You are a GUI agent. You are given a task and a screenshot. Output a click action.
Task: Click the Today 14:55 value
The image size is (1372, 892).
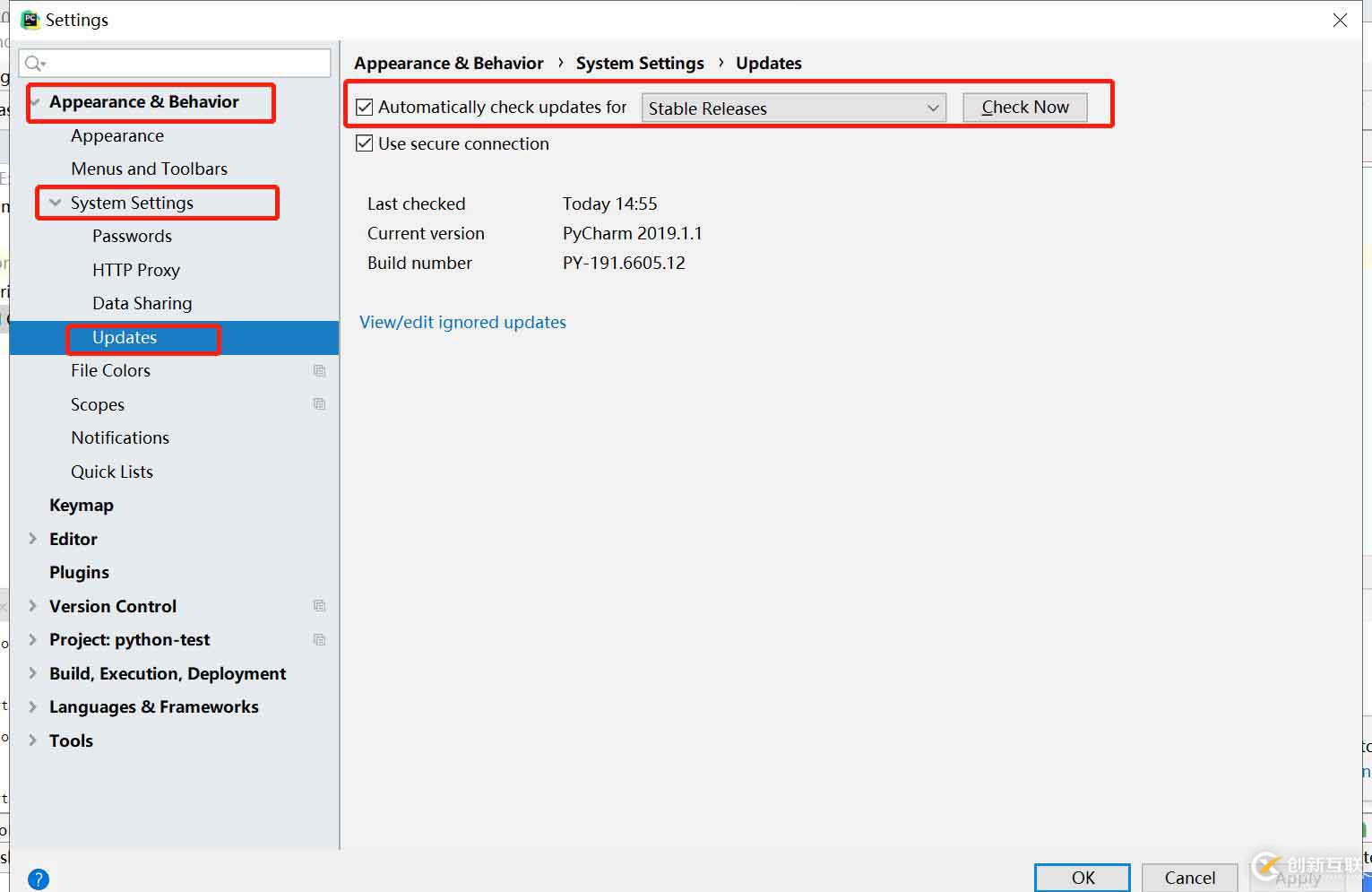(x=610, y=204)
